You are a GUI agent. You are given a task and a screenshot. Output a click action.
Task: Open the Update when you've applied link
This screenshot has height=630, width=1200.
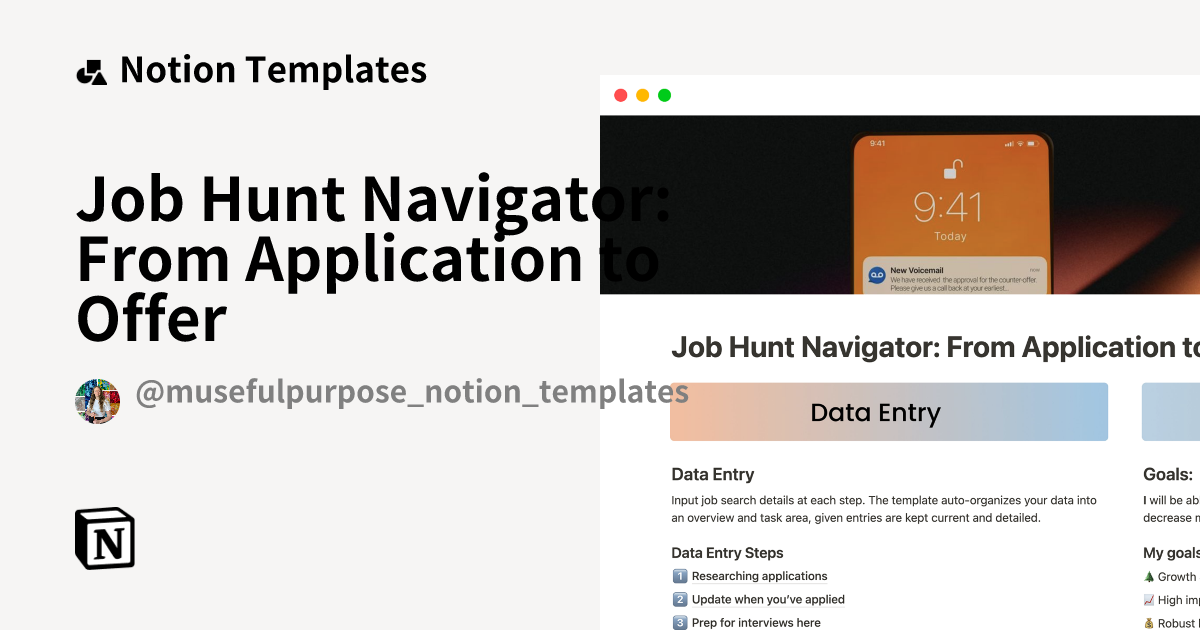768,599
